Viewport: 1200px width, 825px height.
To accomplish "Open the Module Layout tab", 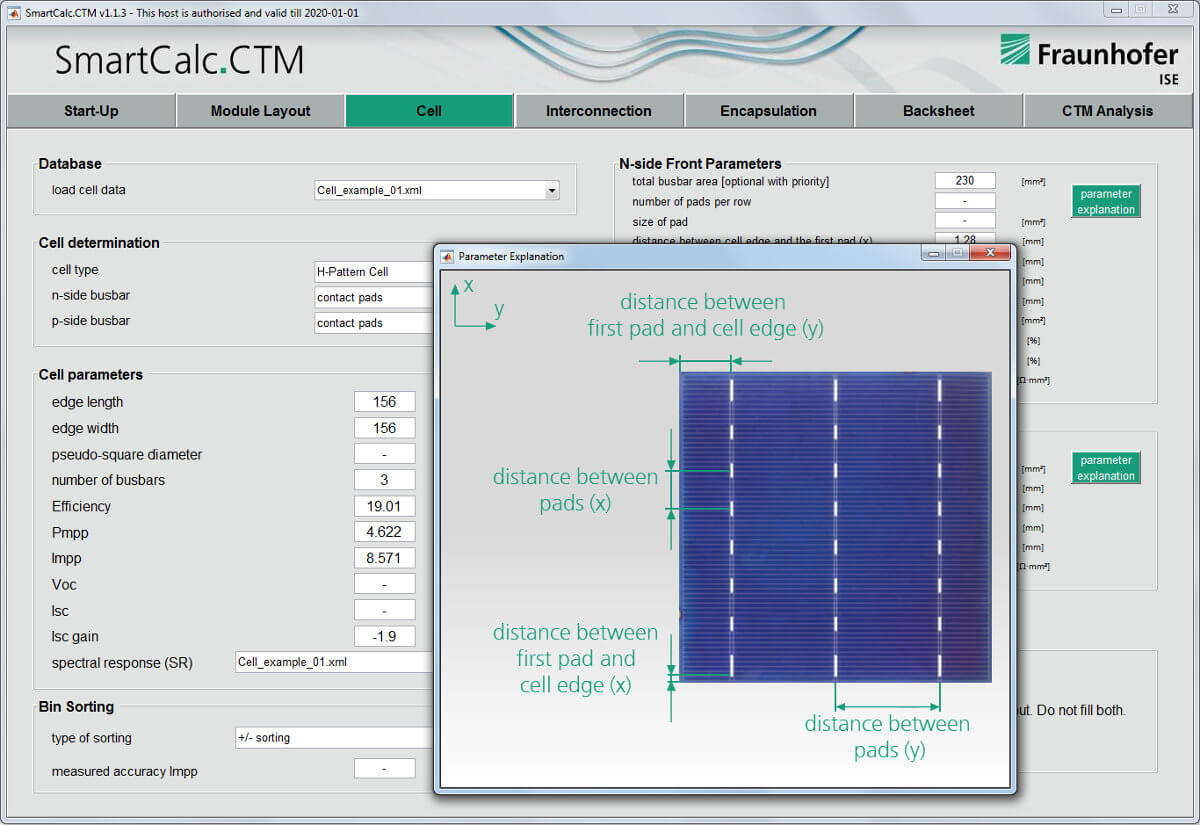I will (x=260, y=111).
